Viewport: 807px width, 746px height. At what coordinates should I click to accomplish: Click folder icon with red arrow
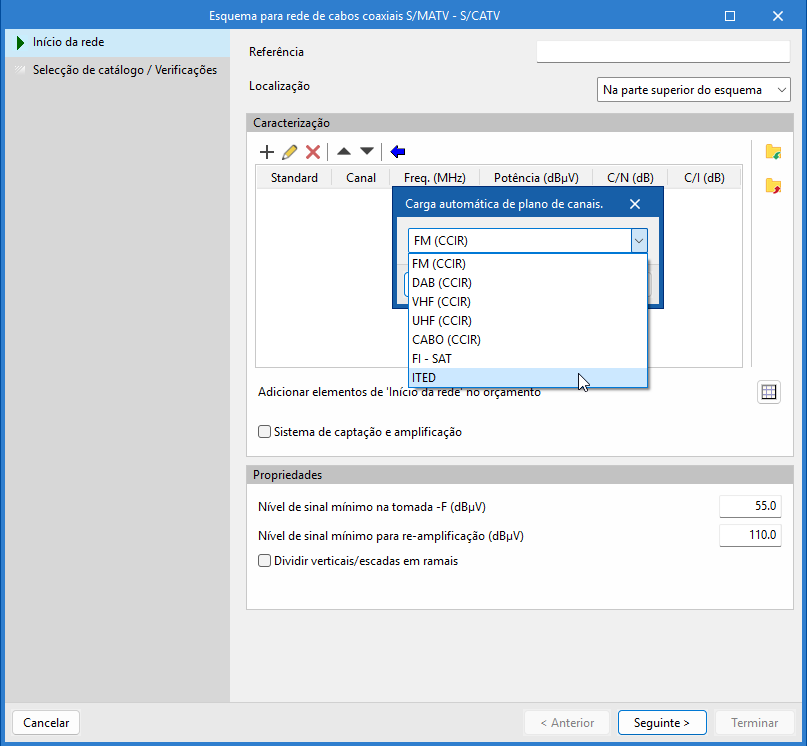[x=773, y=186]
